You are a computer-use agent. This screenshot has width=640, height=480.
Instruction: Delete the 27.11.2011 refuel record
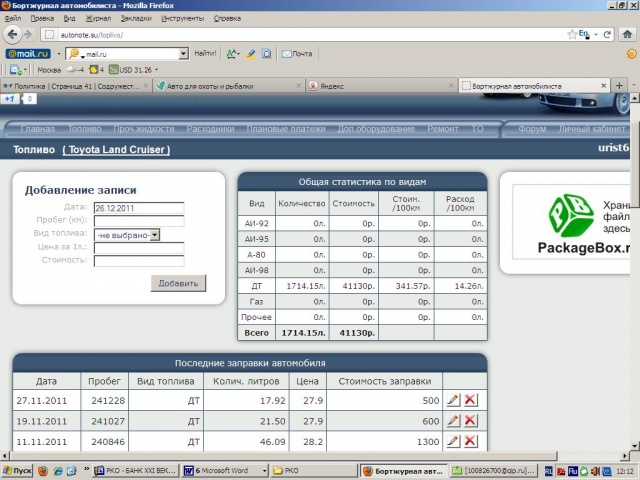(x=471, y=400)
